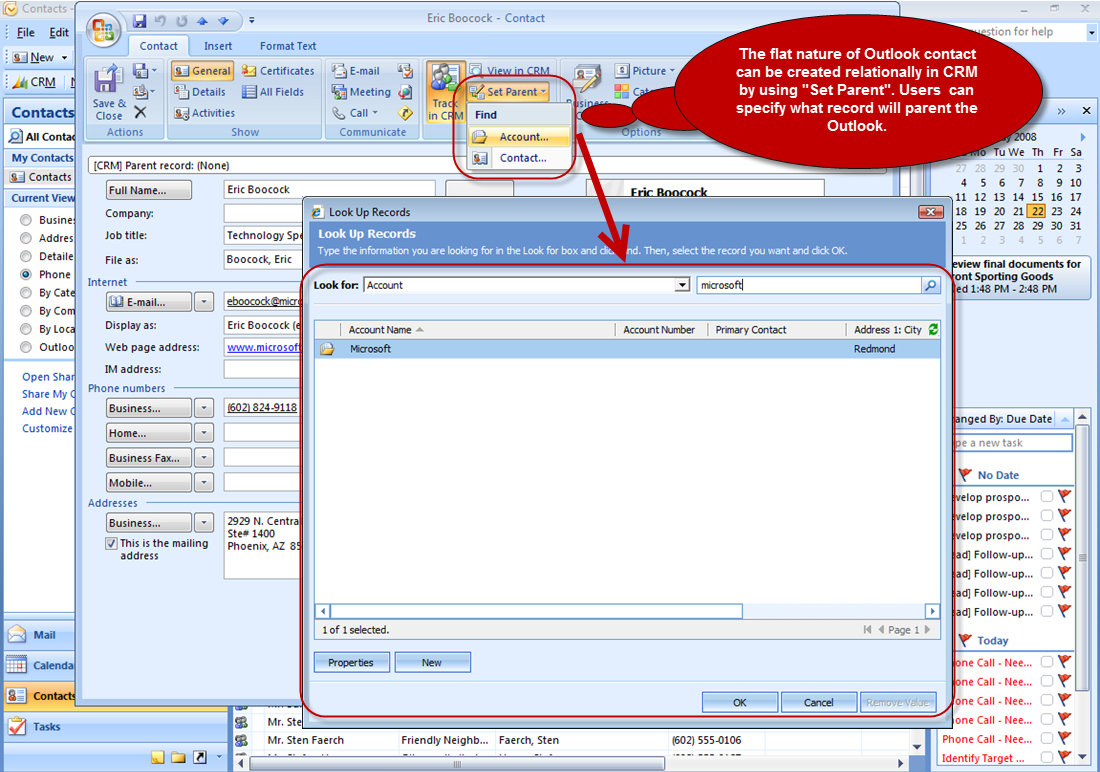Screen dimensions: 1100x772
Task: Switch to the Insert ribbon tab
Action: (x=218, y=46)
